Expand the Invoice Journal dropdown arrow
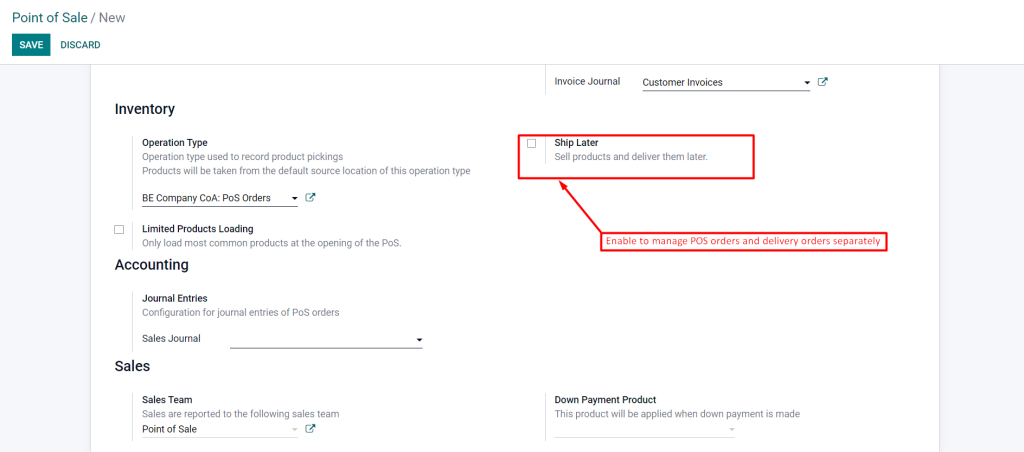Viewport: 1024px width, 452px height. [x=807, y=83]
